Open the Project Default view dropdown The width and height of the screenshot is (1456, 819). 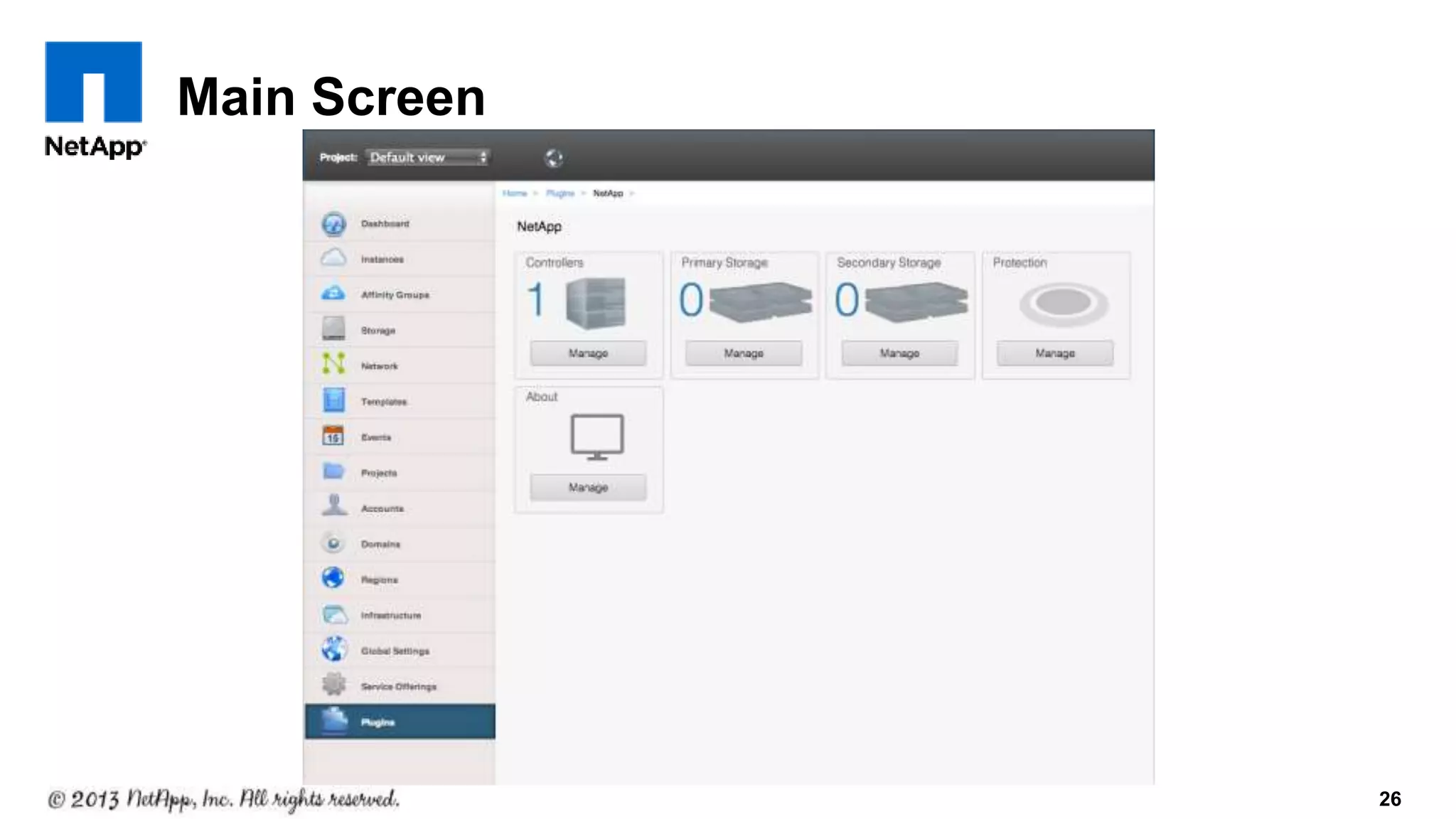pos(428,157)
